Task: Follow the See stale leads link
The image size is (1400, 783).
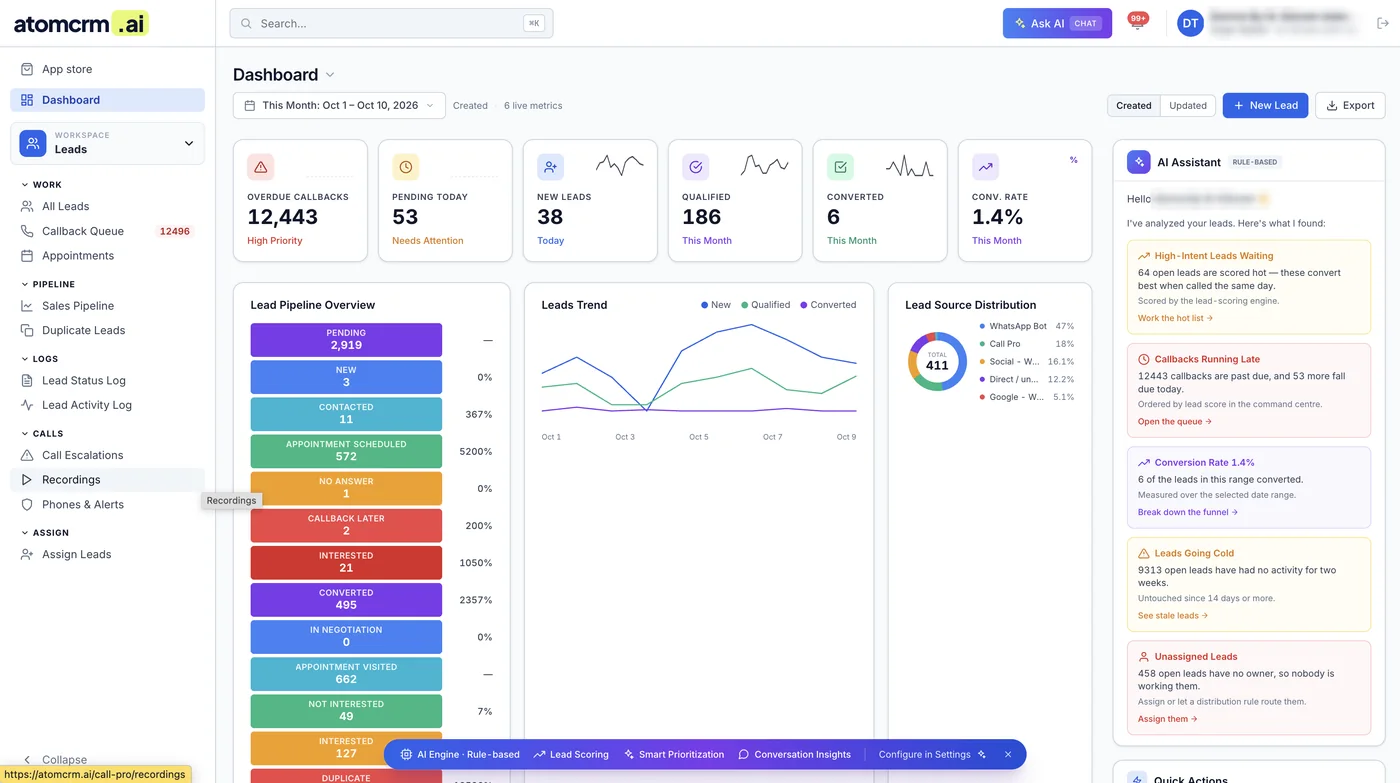Action: [x=1173, y=615]
